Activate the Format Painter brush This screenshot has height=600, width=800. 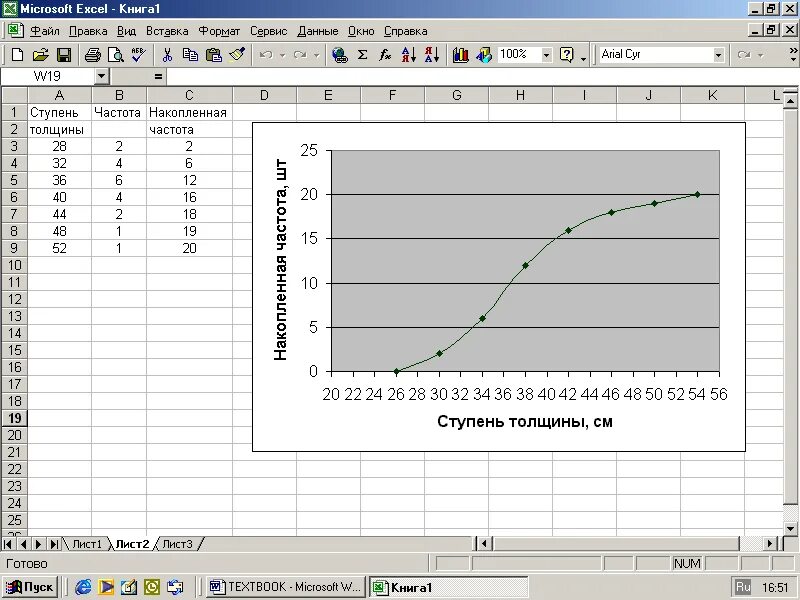click(237, 55)
